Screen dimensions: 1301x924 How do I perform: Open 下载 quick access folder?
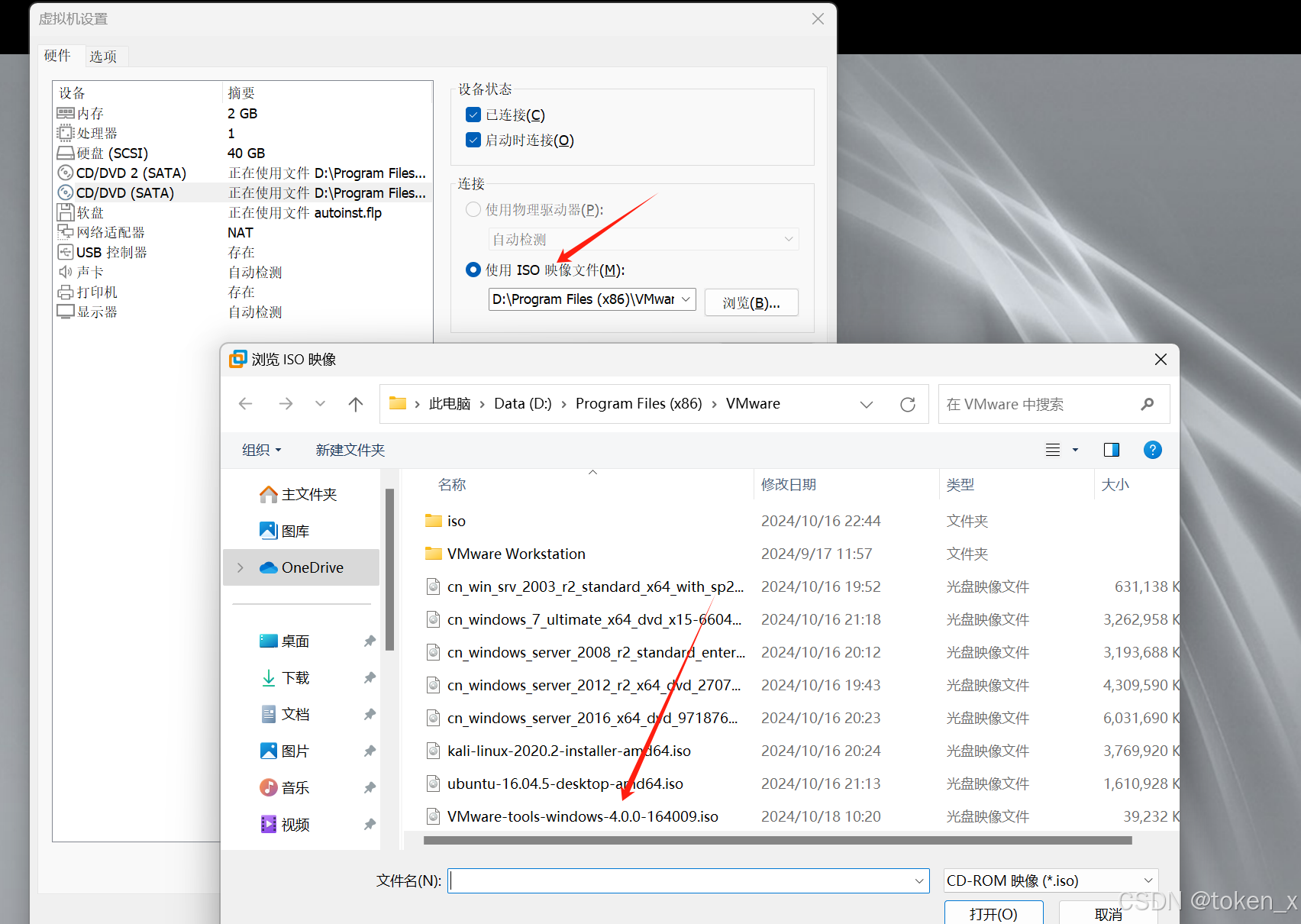[x=285, y=678]
